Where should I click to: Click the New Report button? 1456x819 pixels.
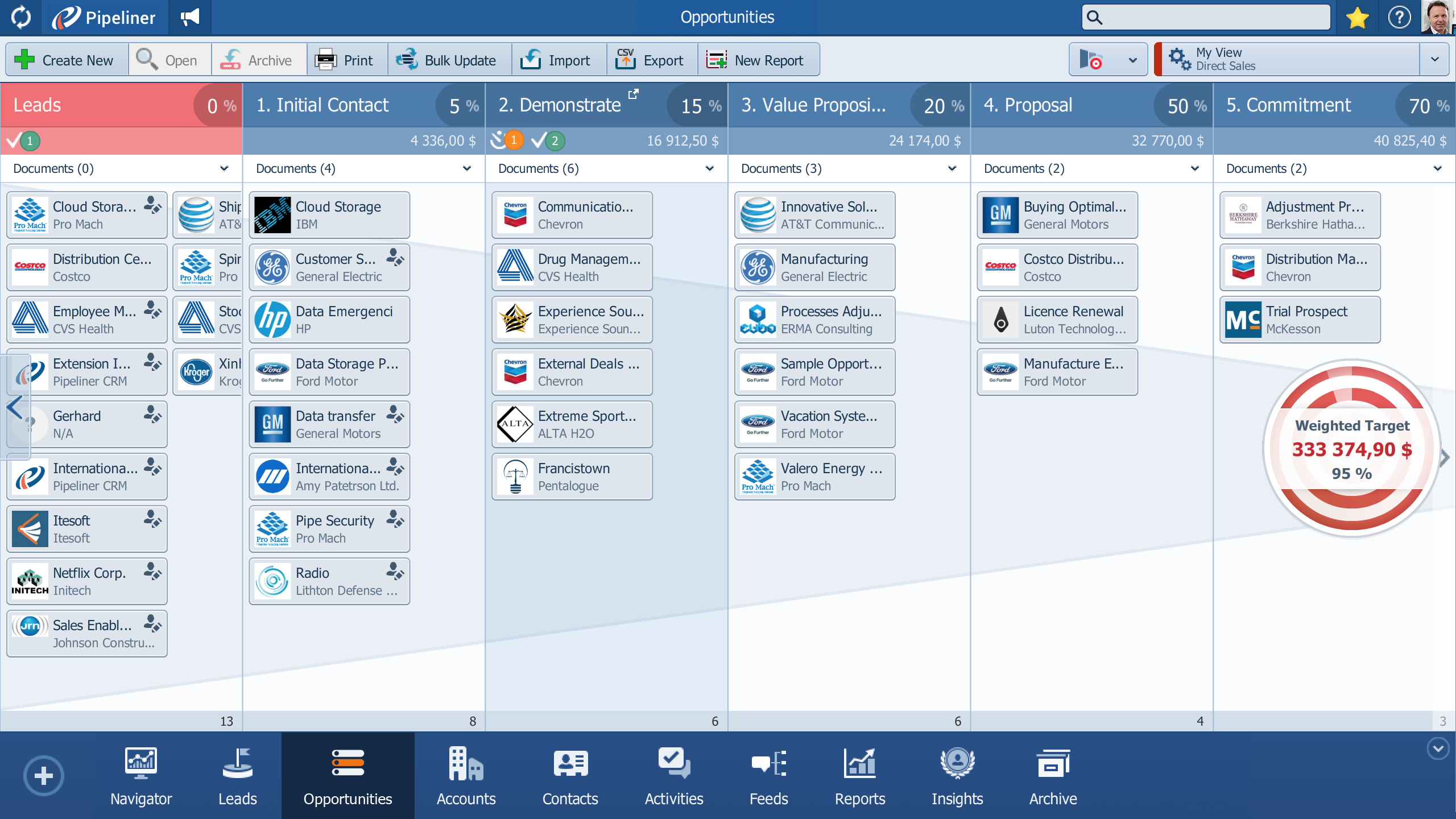click(x=759, y=59)
